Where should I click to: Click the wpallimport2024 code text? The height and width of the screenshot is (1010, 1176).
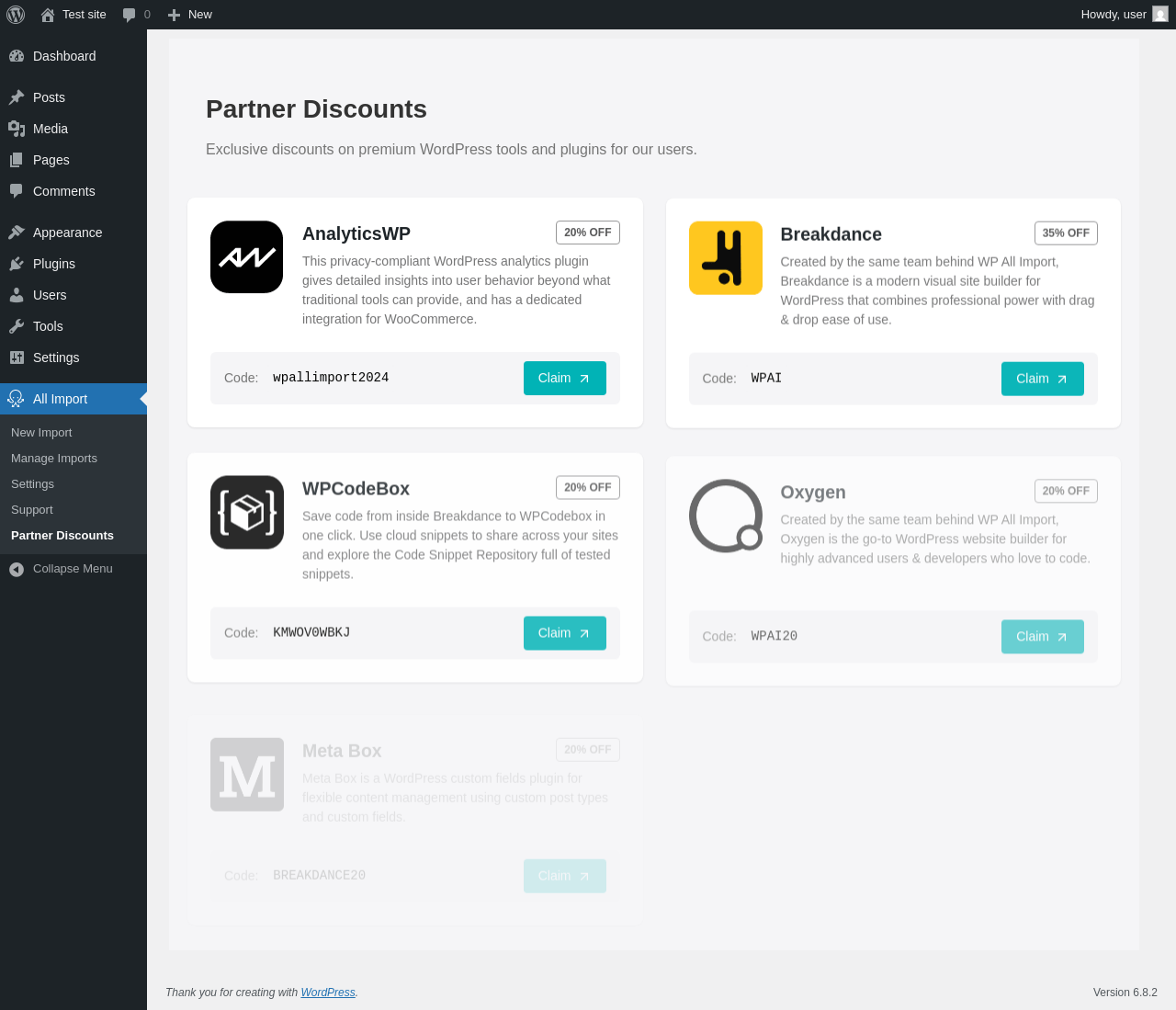331,378
